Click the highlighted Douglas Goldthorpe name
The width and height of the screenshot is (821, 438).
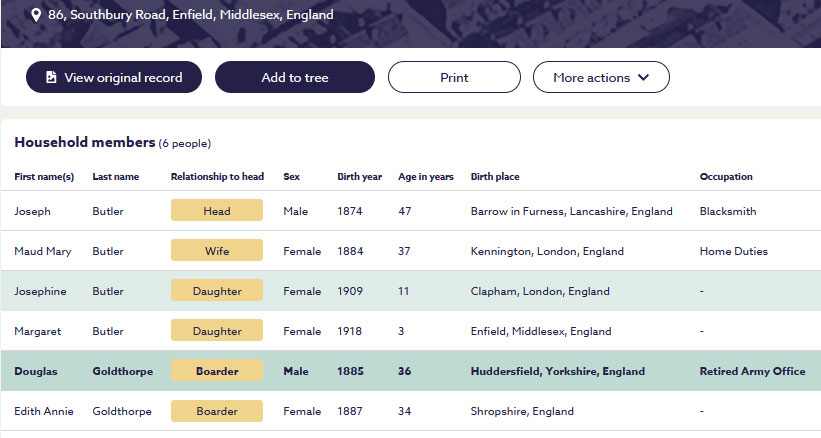tap(36, 371)
